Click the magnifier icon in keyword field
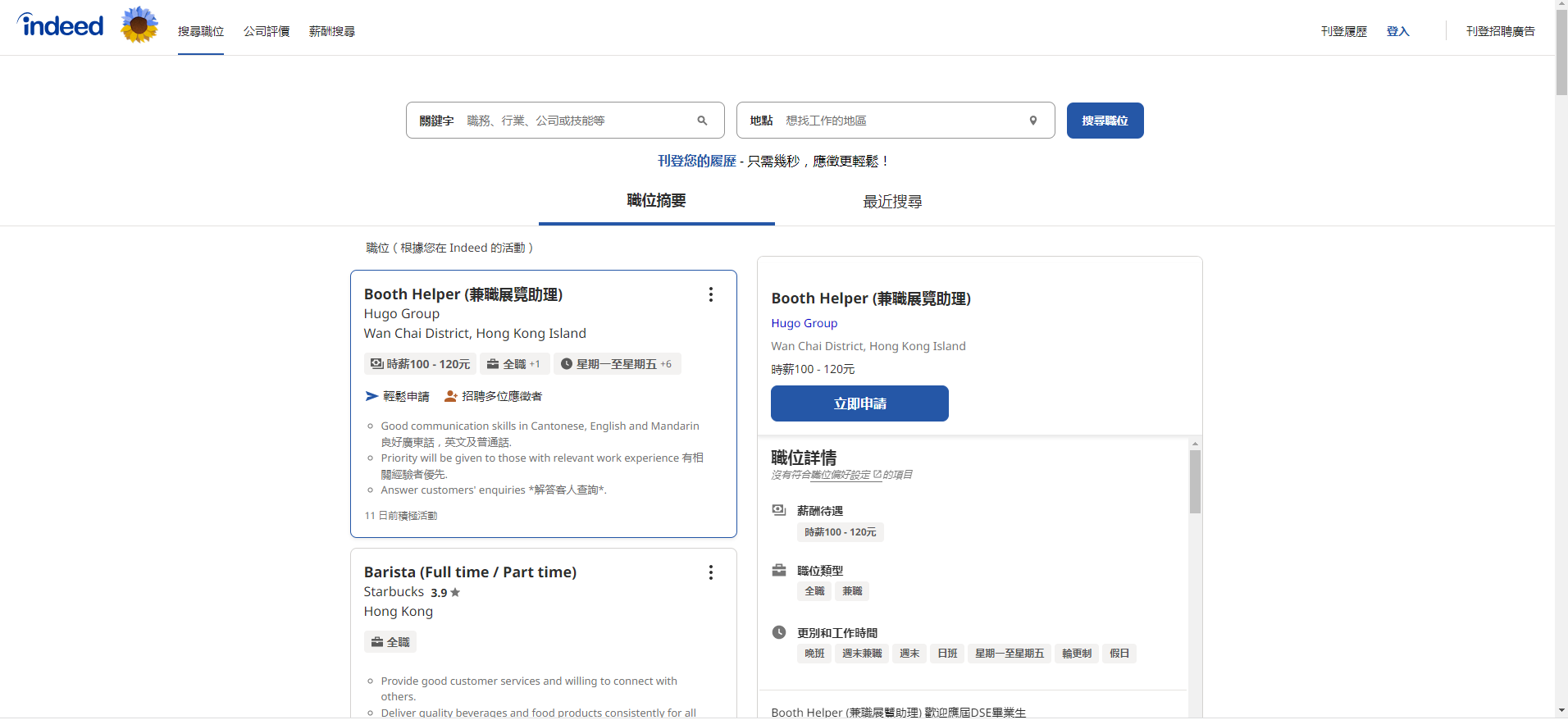Screen dimensions: 1568x720 (x=702, y=121)
